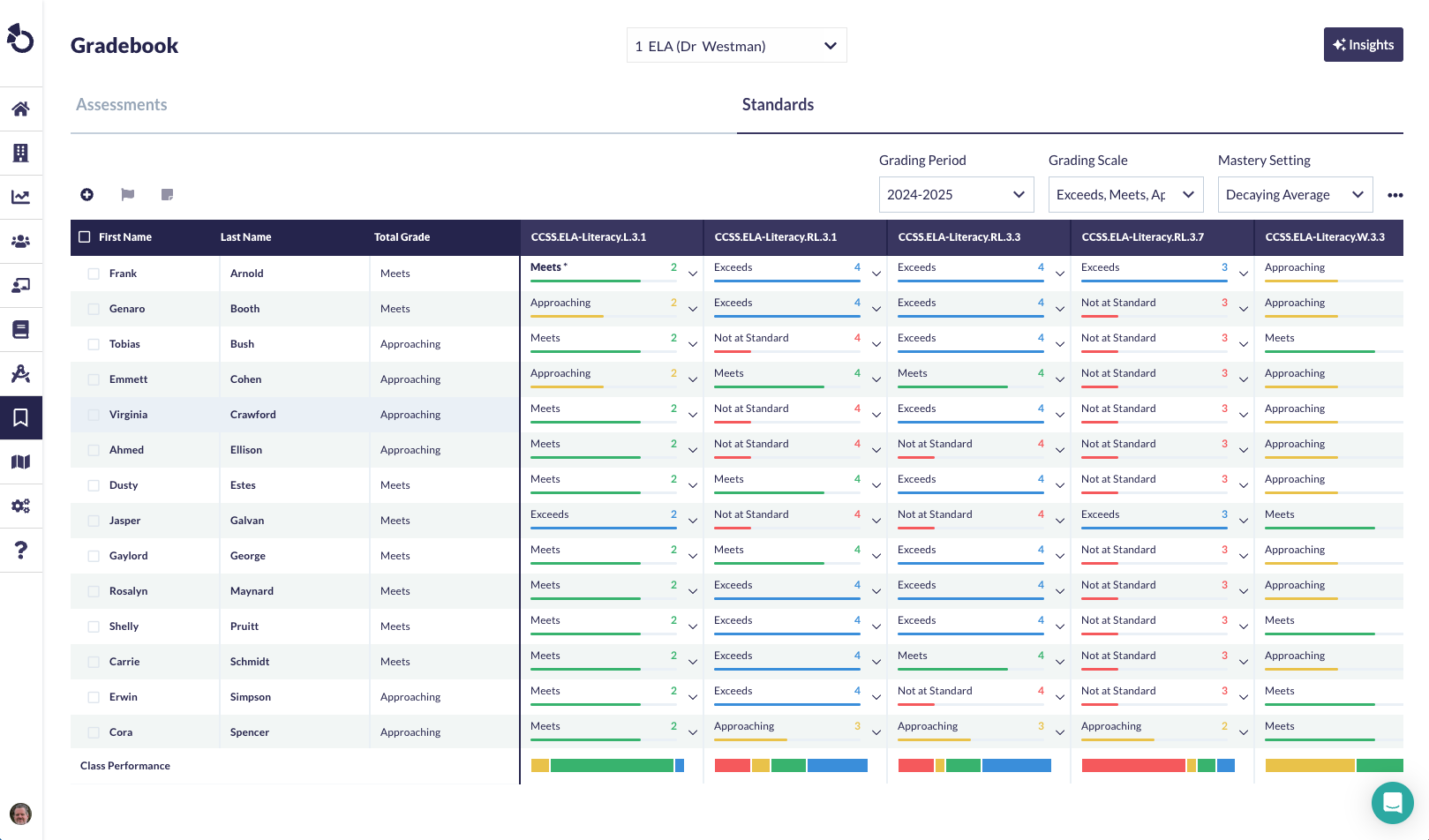
Task: Check the box for Frank Arnold
Action: click(x=94, y=274)
